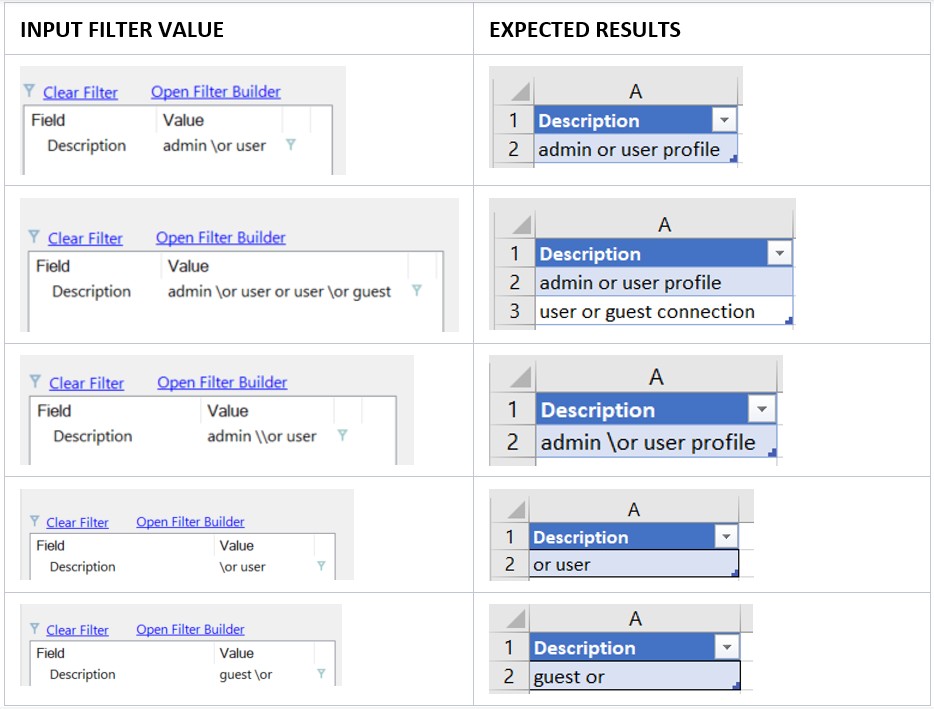Click Open Filter Builder above 'admin \or user or user \or guest'
The width and height of the screenshot is (934, 709).
pos(220,238)
